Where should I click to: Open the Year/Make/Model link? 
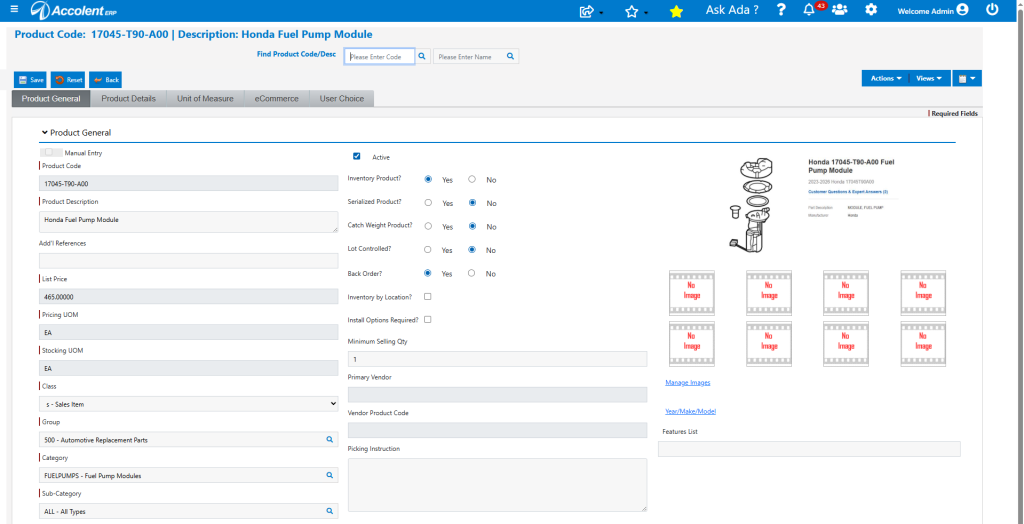(691, 412)
